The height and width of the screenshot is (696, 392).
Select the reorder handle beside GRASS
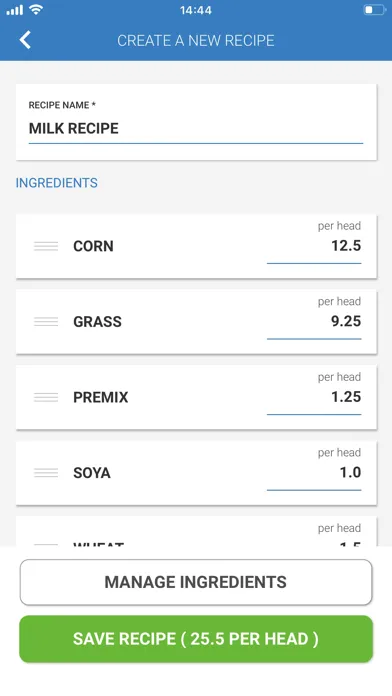coord(46,321)
